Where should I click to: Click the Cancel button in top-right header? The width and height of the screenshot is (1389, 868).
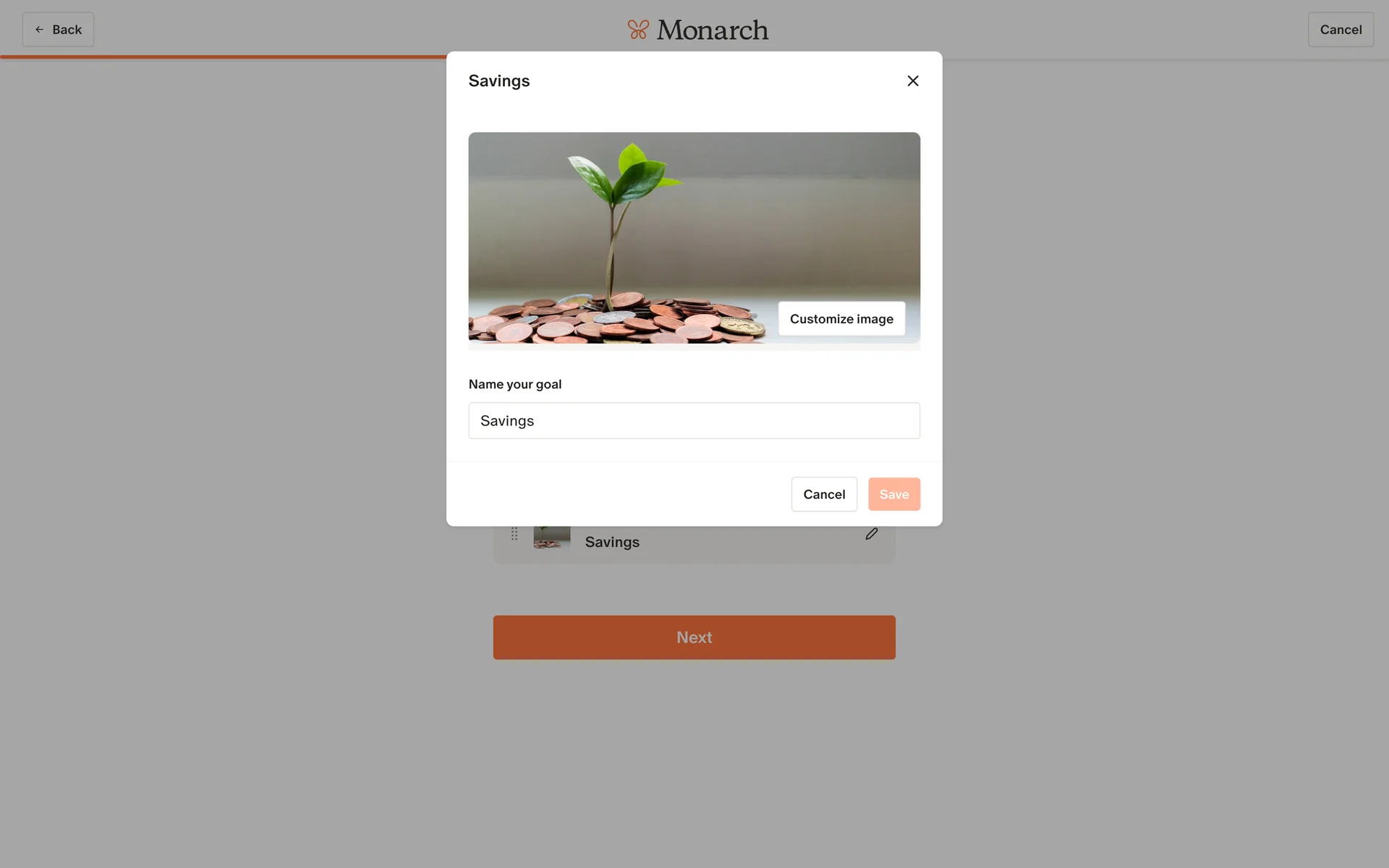pos(1341,30)
